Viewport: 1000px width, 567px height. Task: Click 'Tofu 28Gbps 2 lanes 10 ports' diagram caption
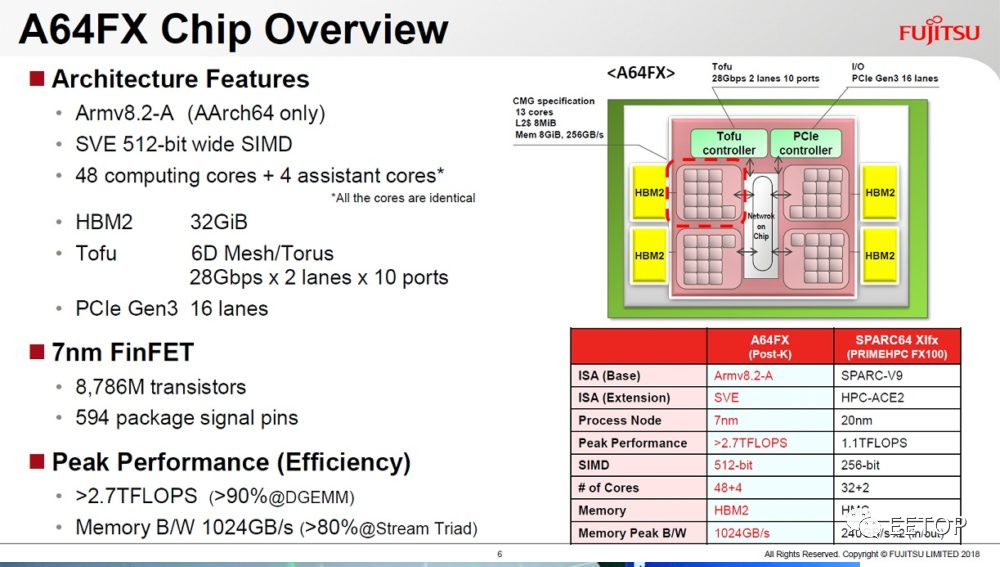765,73
